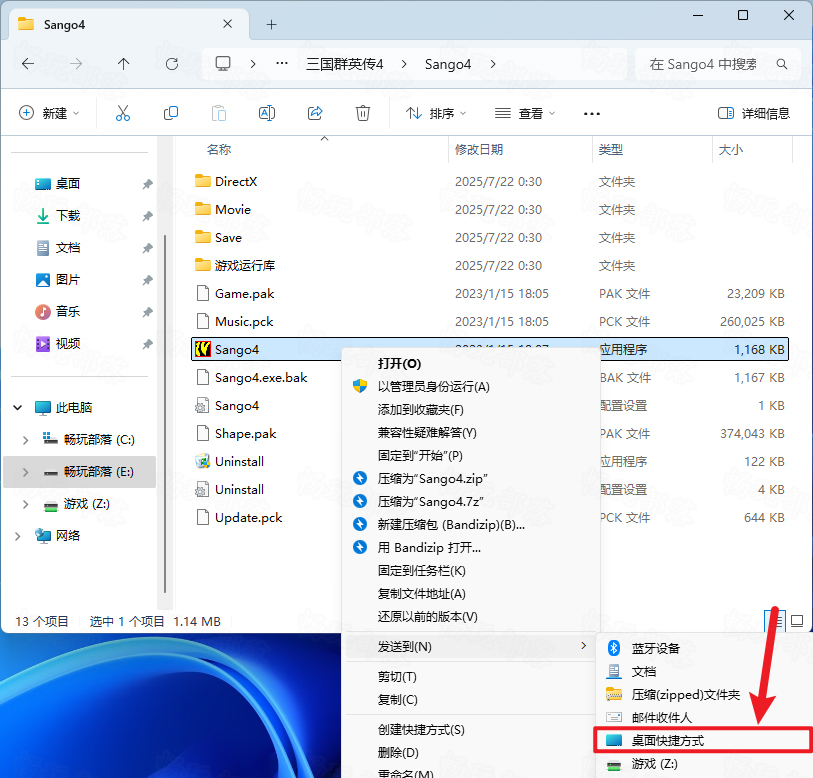Click the Rename icon in toolbar
This screenshot has width=813, height=778.
click(267, 113)
